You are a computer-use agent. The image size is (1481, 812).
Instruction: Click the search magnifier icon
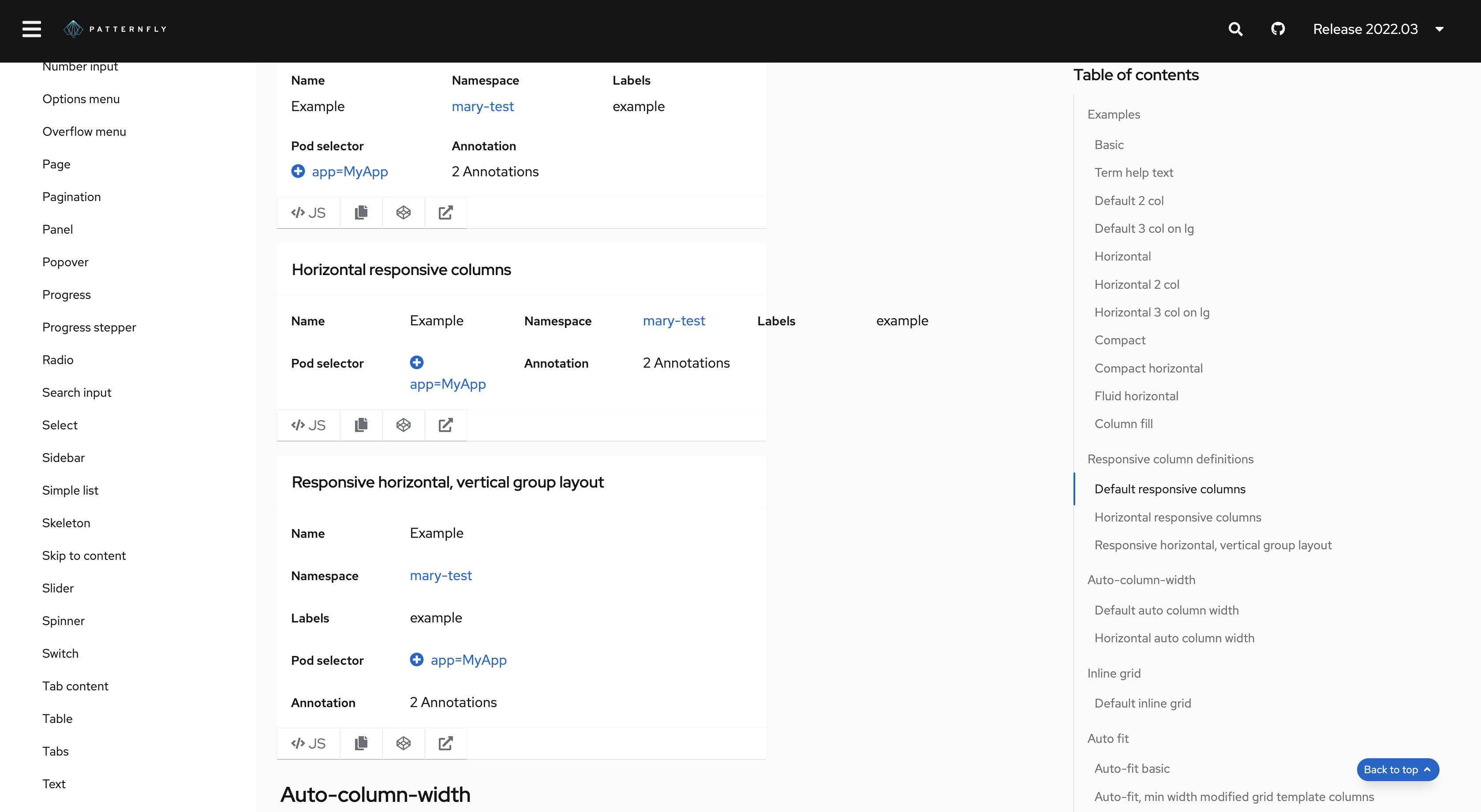(x=1235, y=29)
